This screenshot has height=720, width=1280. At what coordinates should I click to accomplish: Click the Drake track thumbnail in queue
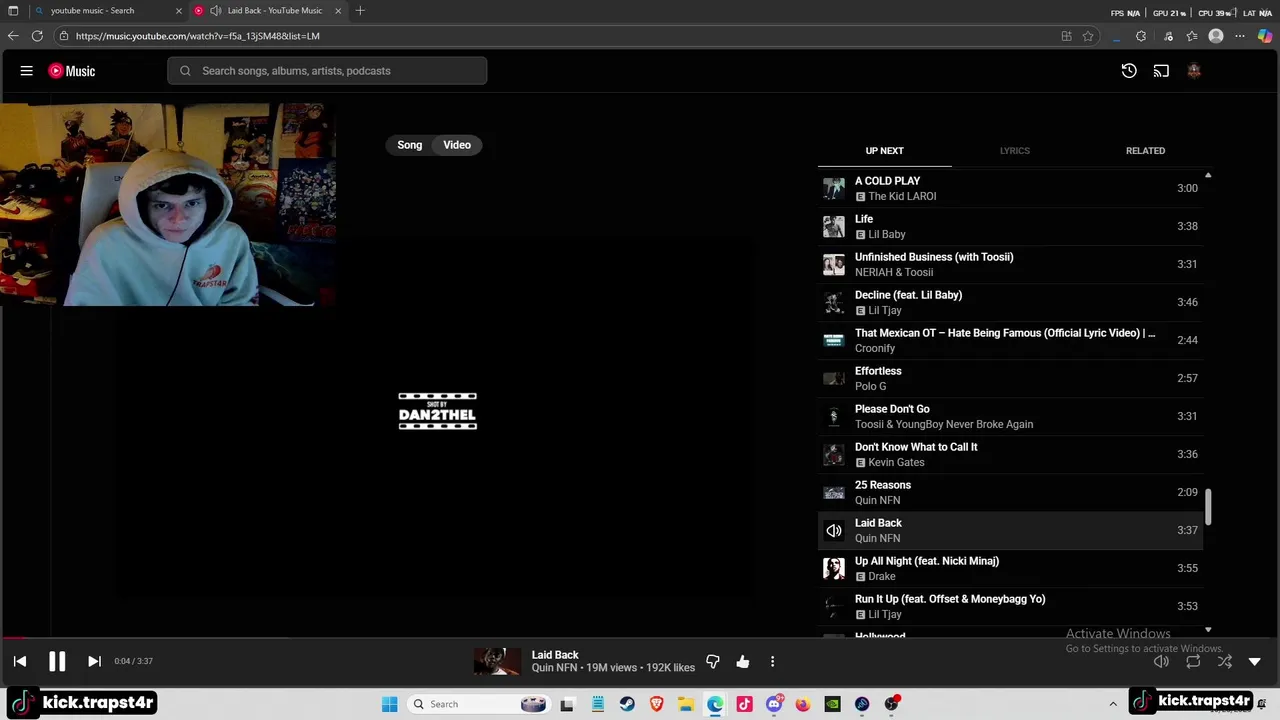[833, 568]
